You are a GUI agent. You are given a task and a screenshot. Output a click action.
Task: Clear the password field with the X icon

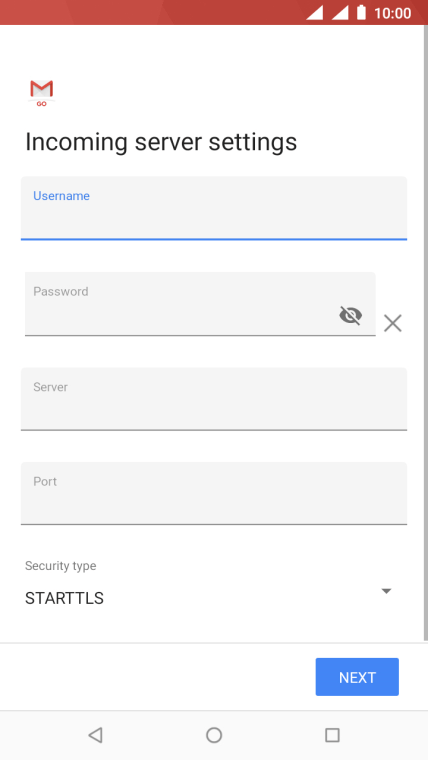[x=393, y=323]
